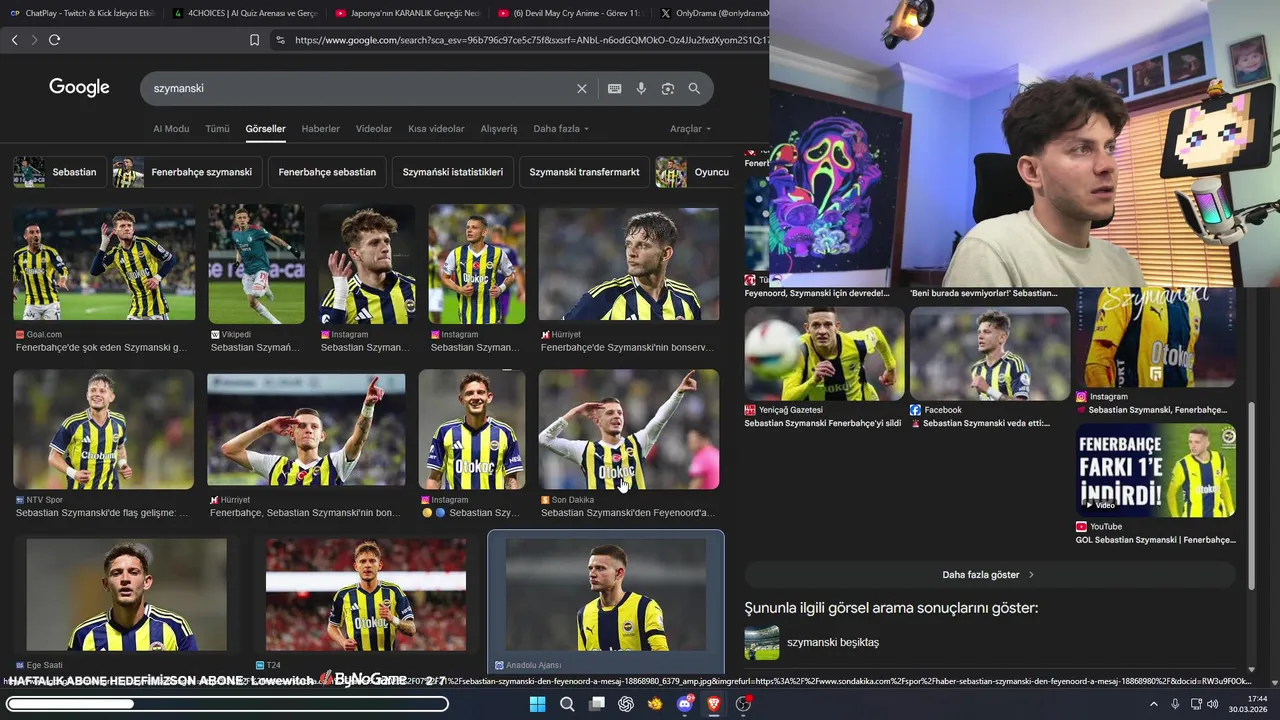Switch to the Tümü results tab

pyautogui.click(x=217, y=129)
